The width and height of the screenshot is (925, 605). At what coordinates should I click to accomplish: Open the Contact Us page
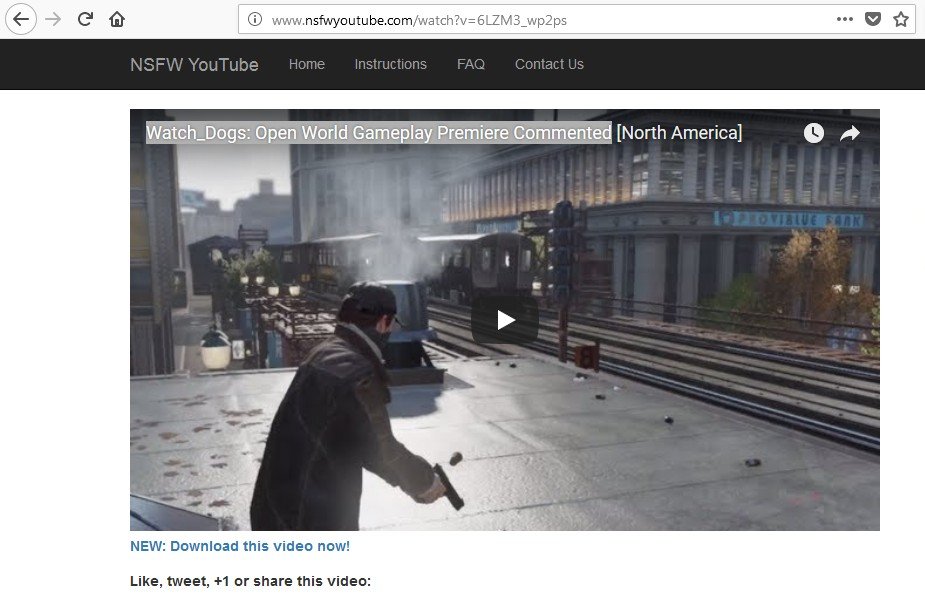point(549,64)
